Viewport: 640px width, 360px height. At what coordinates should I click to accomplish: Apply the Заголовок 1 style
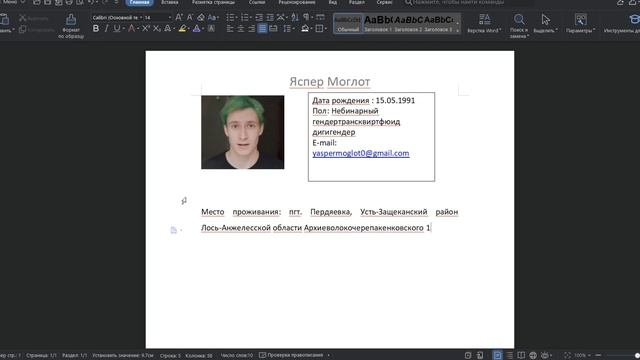tap(378, 23)
